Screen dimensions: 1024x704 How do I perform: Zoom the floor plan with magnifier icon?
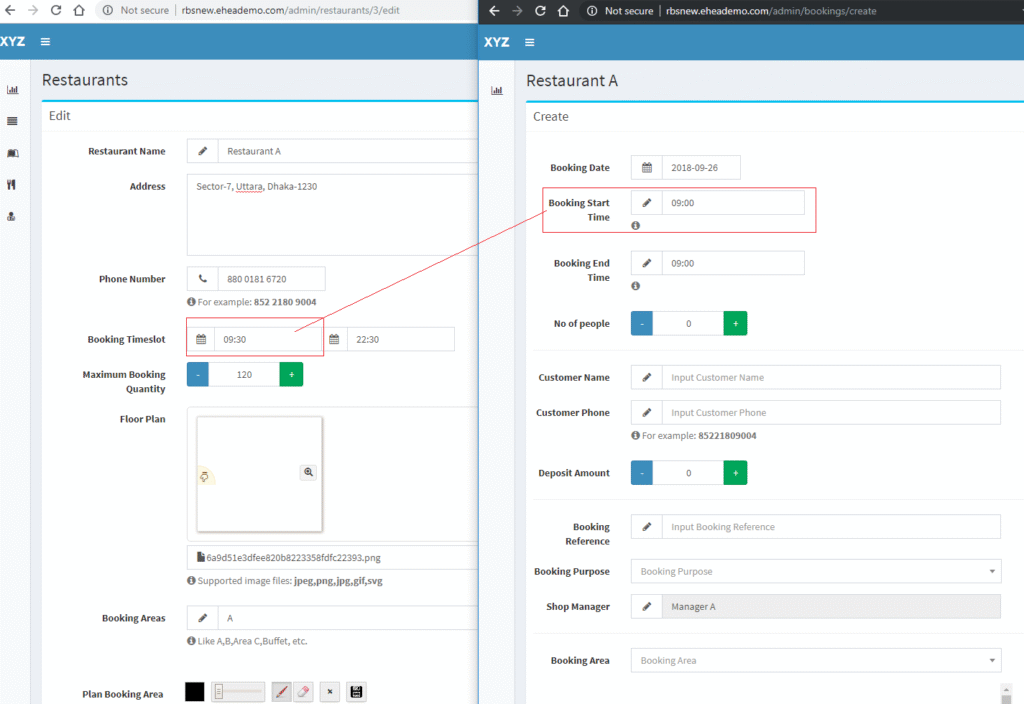tap(308, 472)
